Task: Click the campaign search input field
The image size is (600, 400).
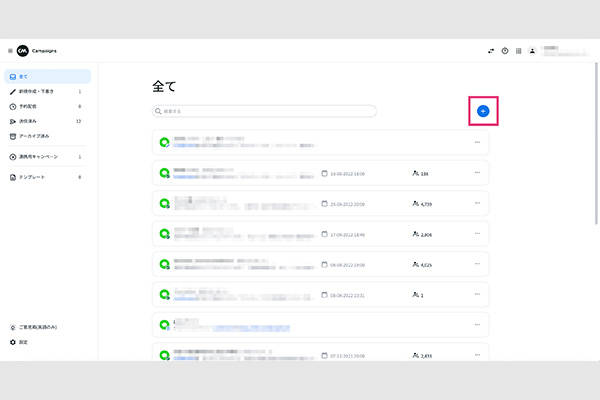Action: 265,111
